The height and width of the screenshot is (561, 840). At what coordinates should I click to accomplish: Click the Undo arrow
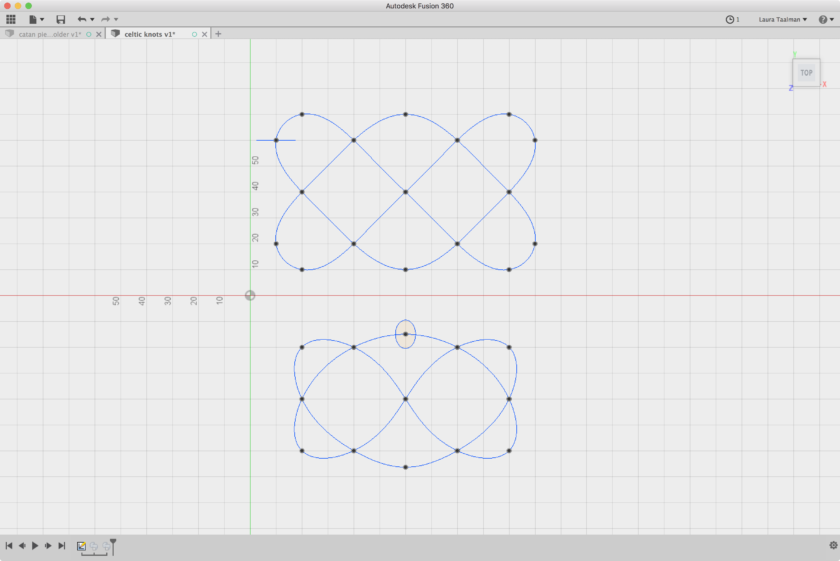coord(81,19)
